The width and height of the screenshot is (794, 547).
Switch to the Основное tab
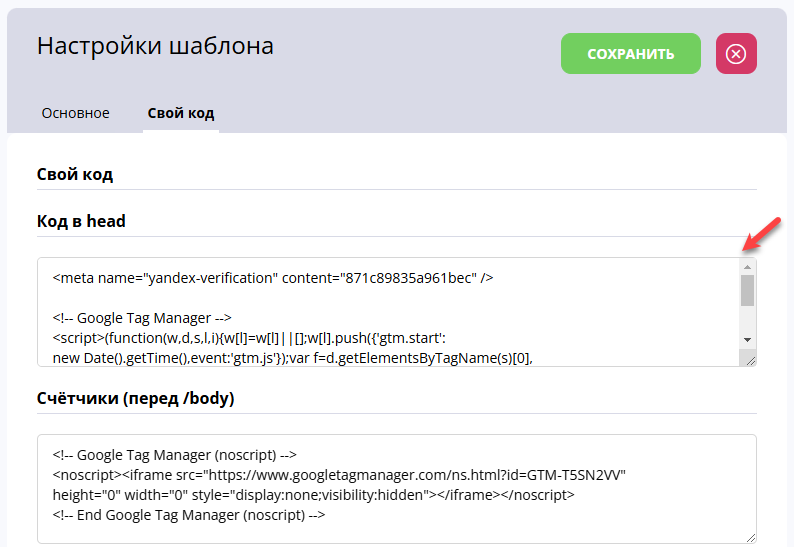(x=75, y=113)
